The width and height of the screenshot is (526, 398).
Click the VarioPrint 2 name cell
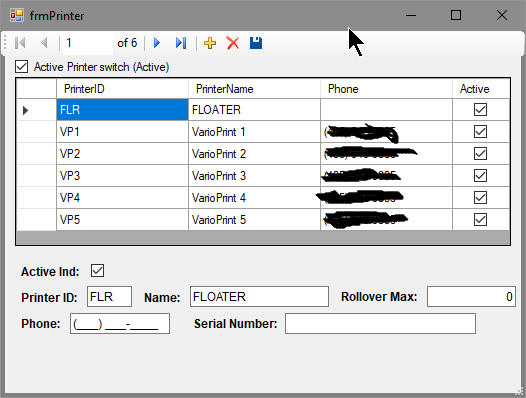(x=254, y=154)
